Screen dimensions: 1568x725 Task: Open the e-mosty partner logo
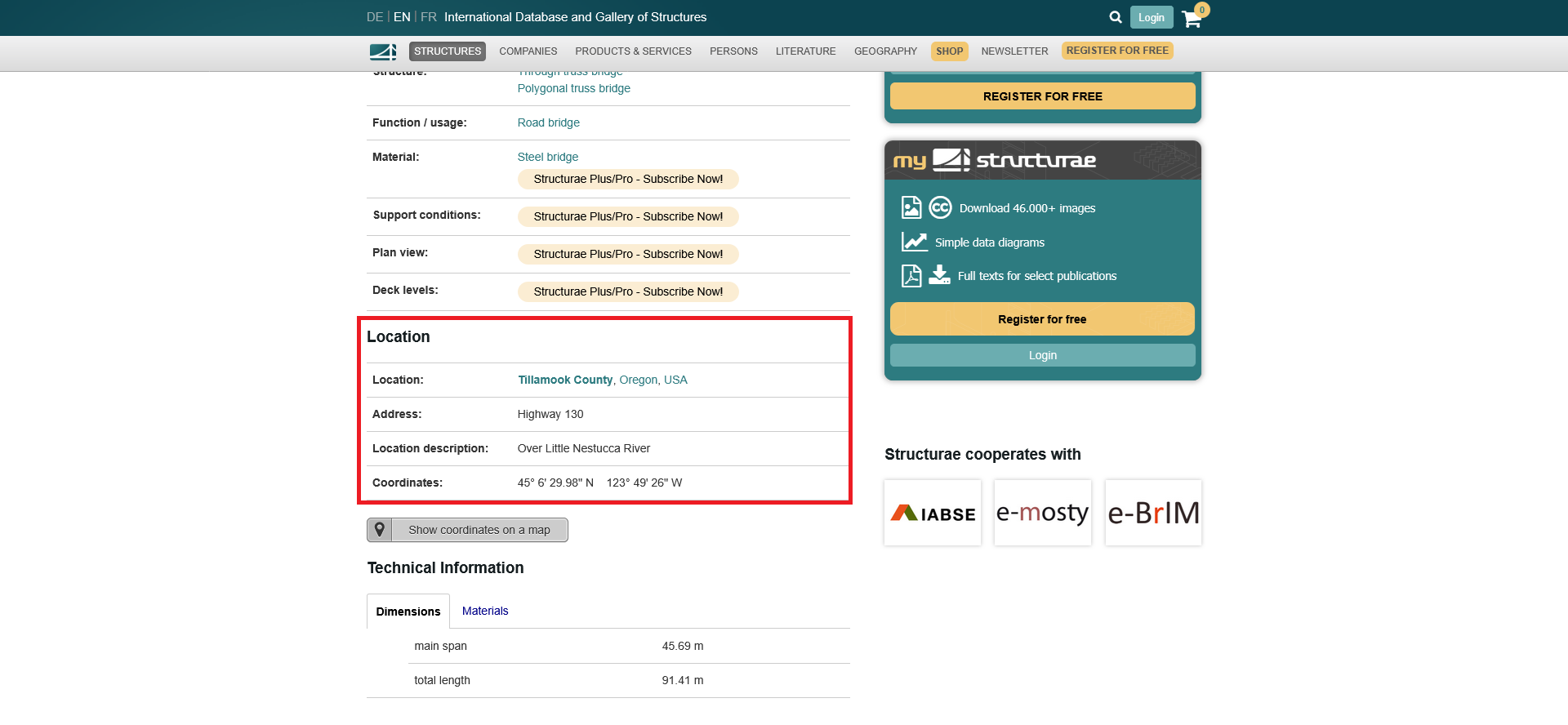coord(1042,513)
